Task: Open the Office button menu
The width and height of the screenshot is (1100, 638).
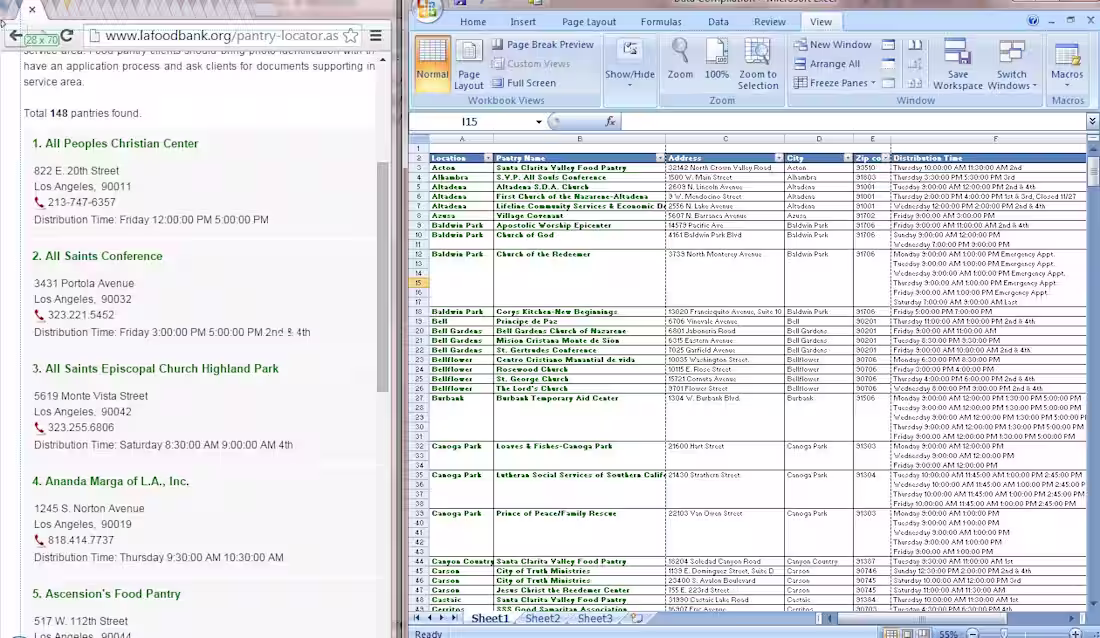Action: (427, 9)
